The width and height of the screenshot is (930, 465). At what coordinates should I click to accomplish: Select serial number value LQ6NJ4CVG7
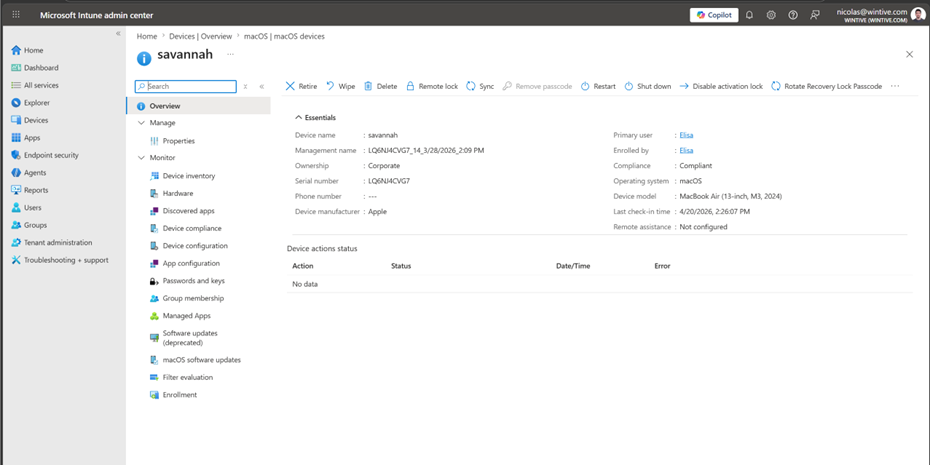tap(389, 181)
